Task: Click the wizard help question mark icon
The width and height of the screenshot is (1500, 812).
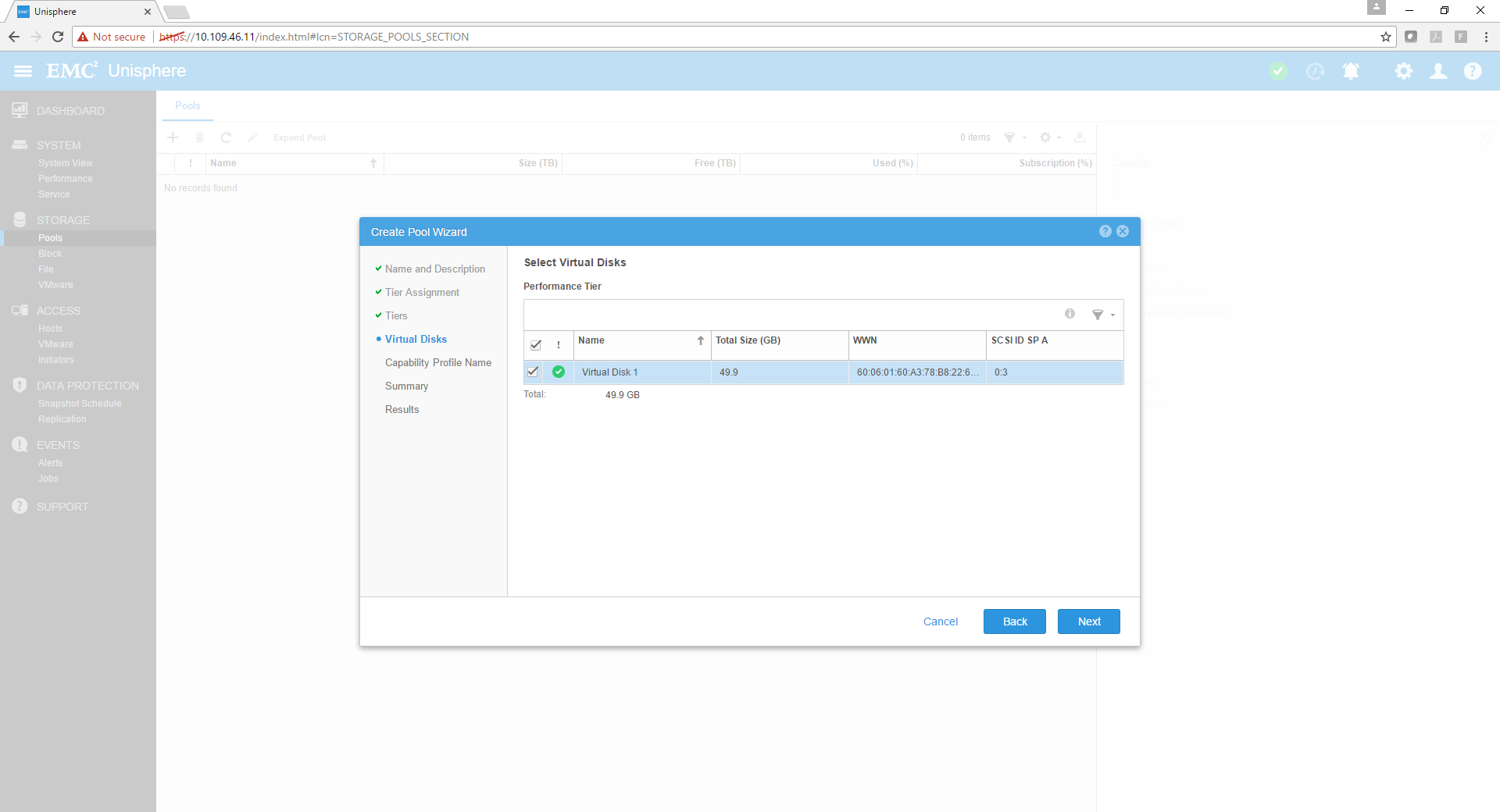Action: (x=1105, y=231)
